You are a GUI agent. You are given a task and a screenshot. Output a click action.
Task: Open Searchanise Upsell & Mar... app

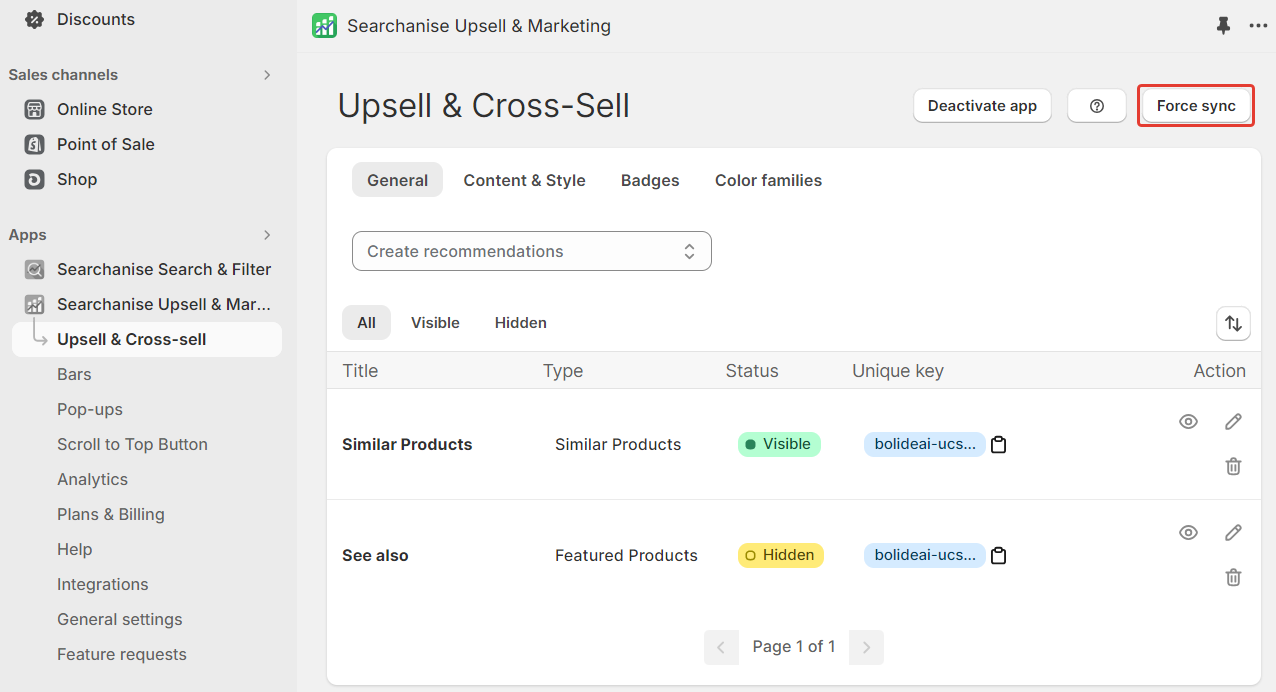[x=164, y=304]
